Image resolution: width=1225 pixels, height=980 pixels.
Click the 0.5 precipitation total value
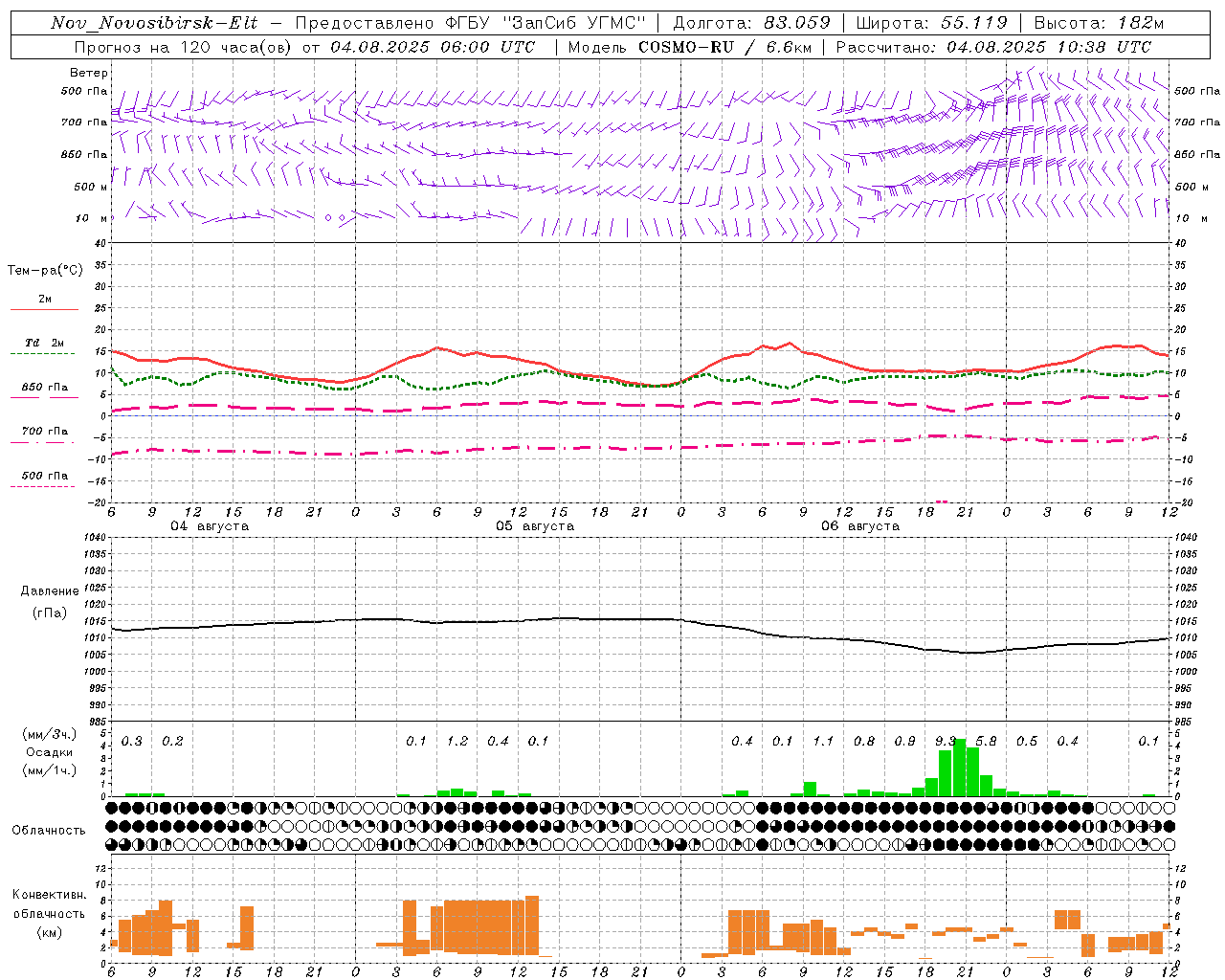(x=1027, y=742)
